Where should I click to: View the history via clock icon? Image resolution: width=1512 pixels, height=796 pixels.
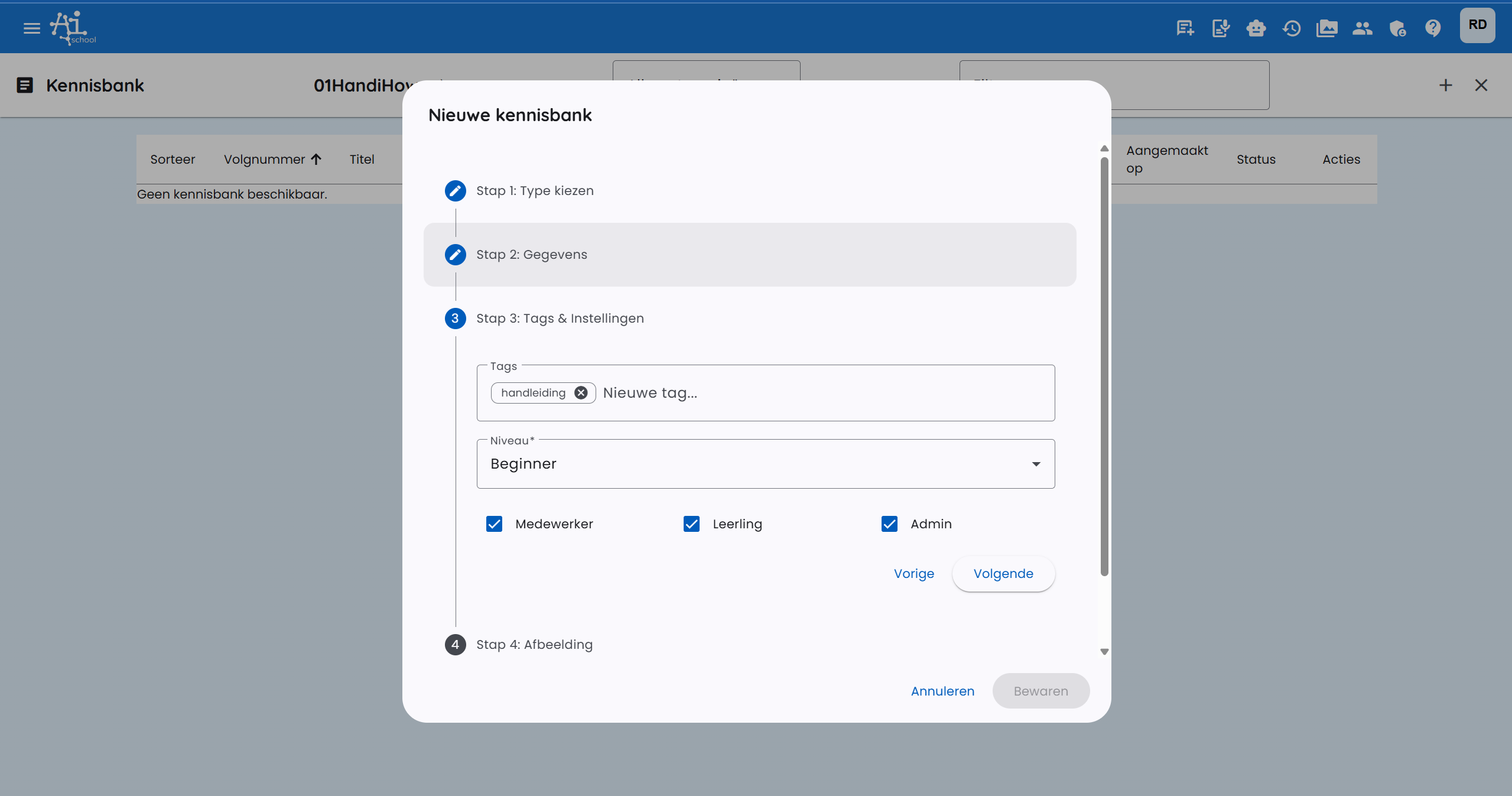click(1292, 28)
